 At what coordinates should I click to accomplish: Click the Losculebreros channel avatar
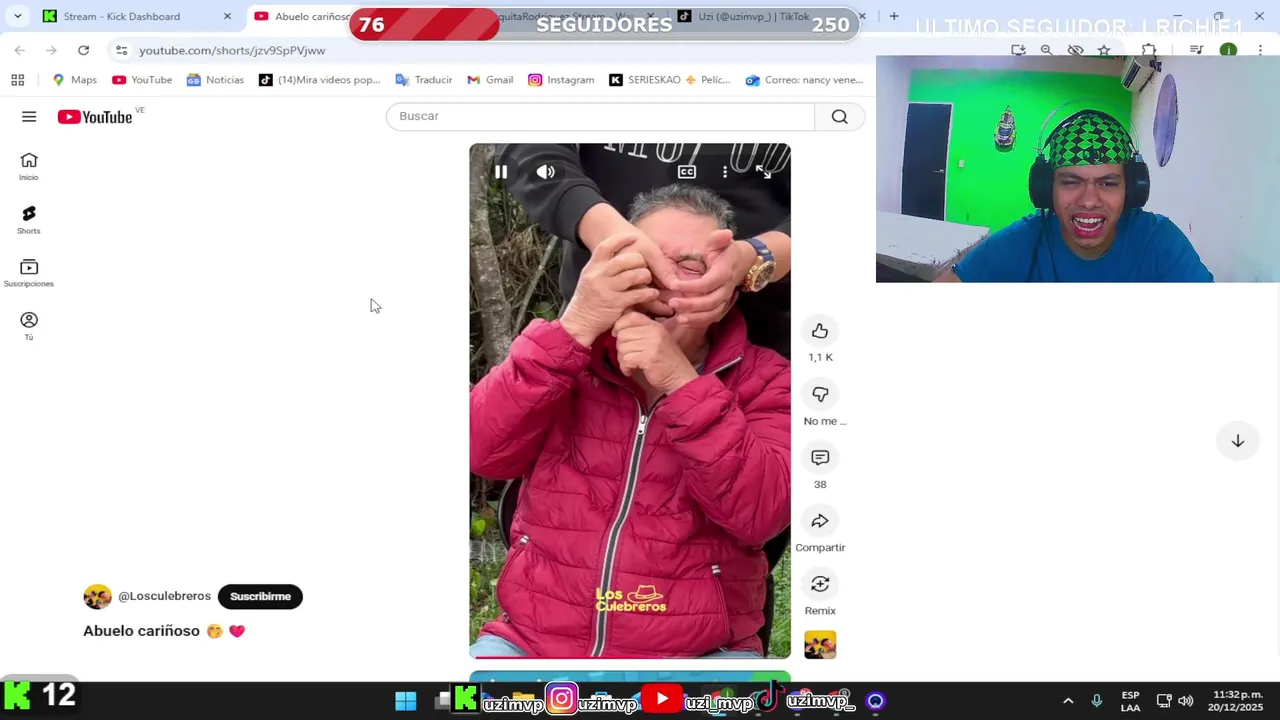click(x=97, y=597)
